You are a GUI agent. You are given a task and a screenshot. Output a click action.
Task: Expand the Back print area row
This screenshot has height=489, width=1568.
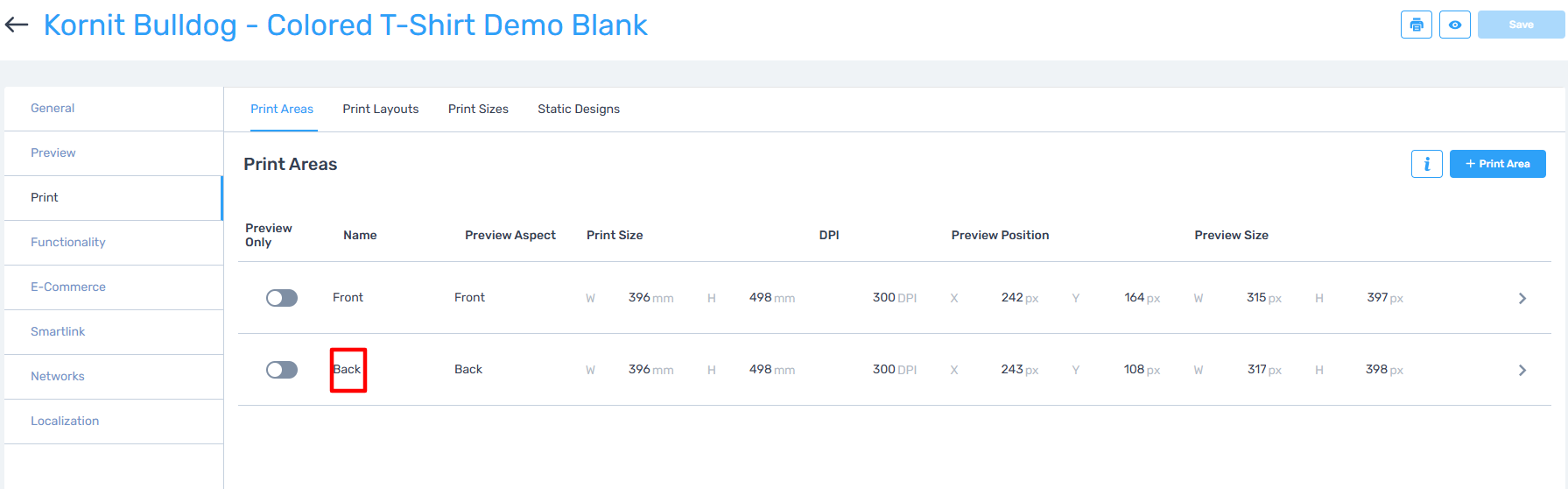(1522, 370)
